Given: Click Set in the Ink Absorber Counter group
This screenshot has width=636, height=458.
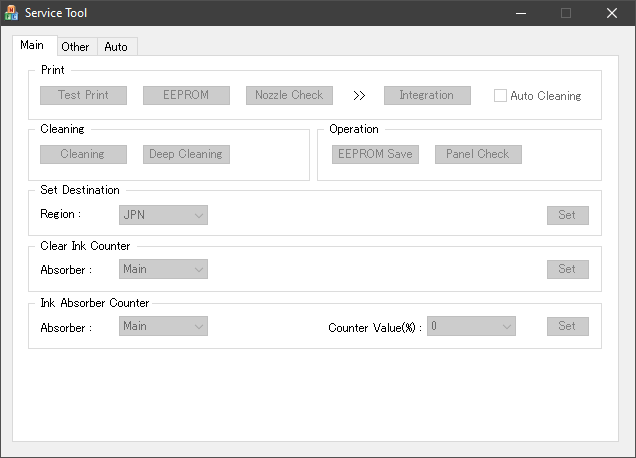Looking at the screenshot, I should coord(567,326).
